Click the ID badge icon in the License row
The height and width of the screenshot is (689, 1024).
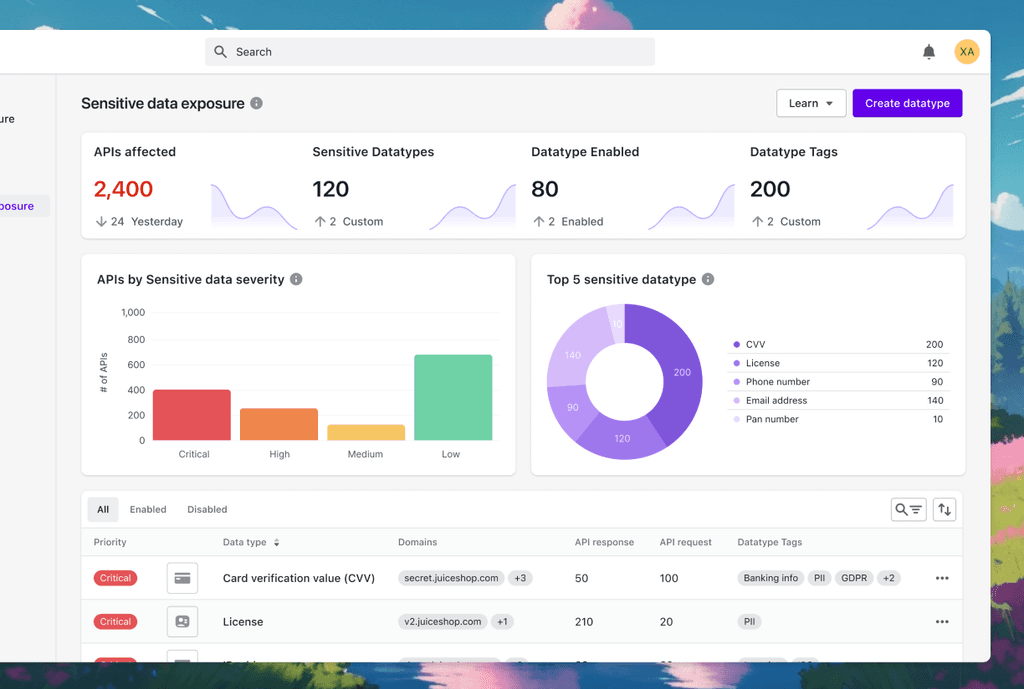click(x=182, y=621)
